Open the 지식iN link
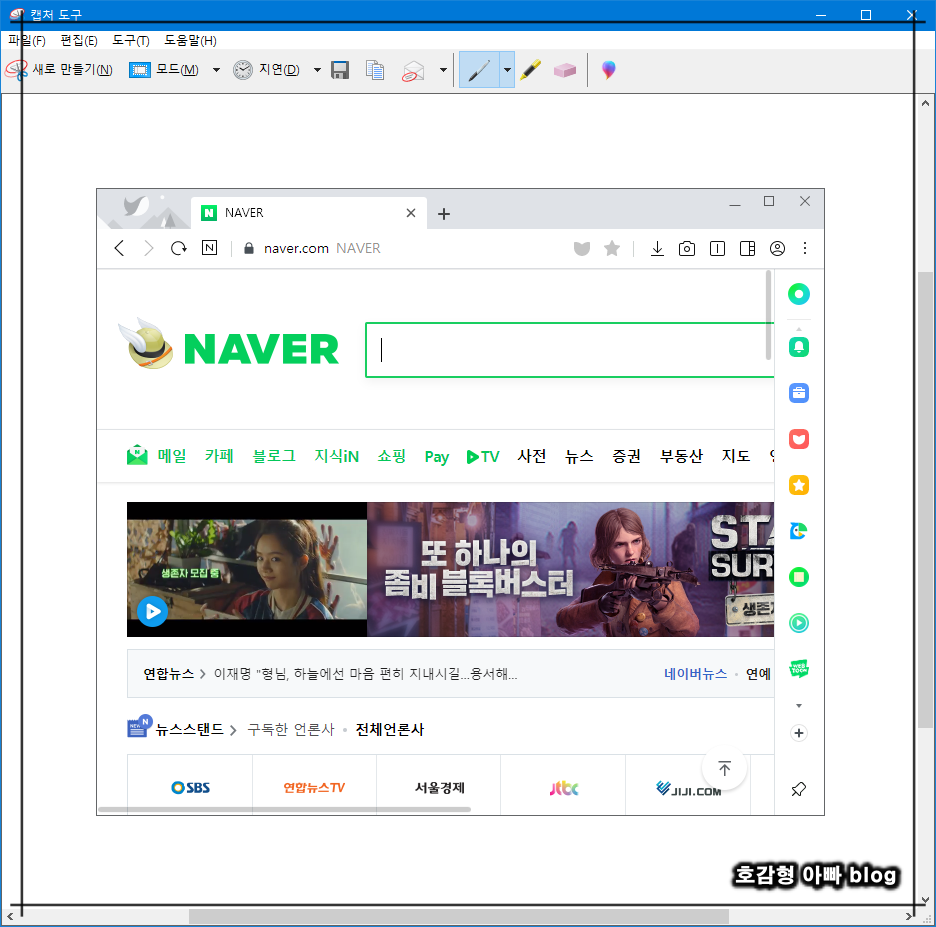Viewport: 936px width, 927px height. [x=337, y=456]
